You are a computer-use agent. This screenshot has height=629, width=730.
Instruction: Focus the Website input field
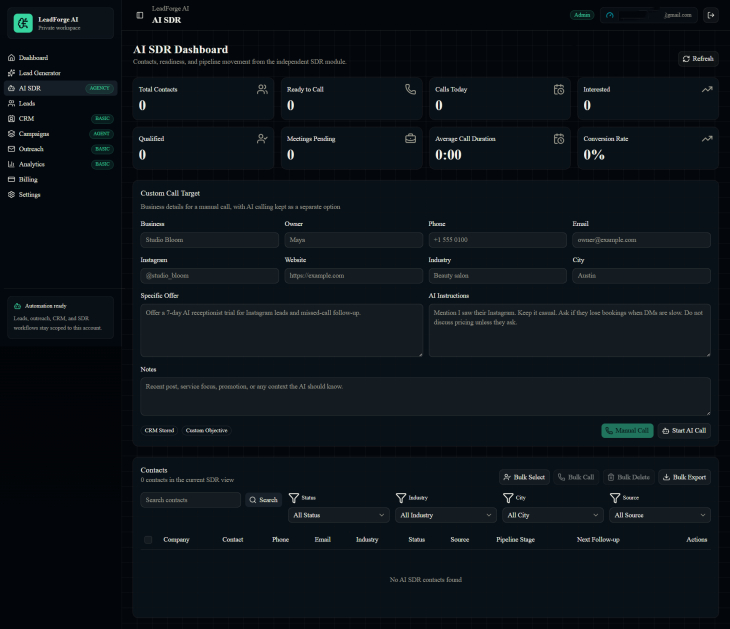click(x=353, y=276)
